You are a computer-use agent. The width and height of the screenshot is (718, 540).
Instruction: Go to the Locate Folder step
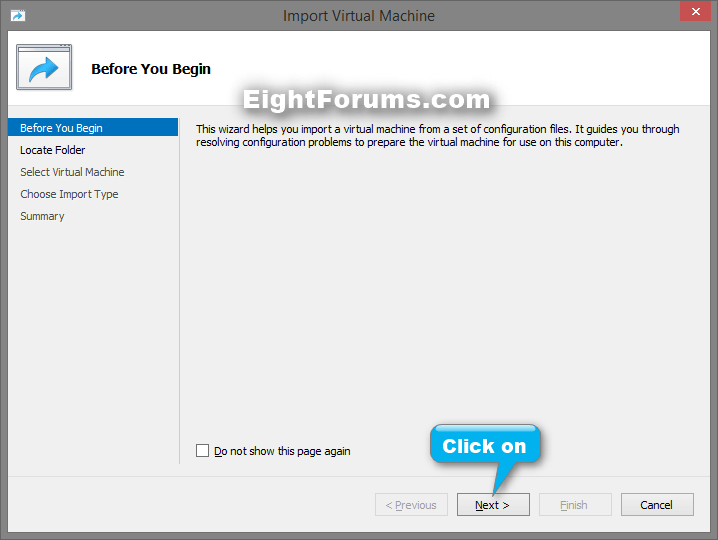point(52,150)
